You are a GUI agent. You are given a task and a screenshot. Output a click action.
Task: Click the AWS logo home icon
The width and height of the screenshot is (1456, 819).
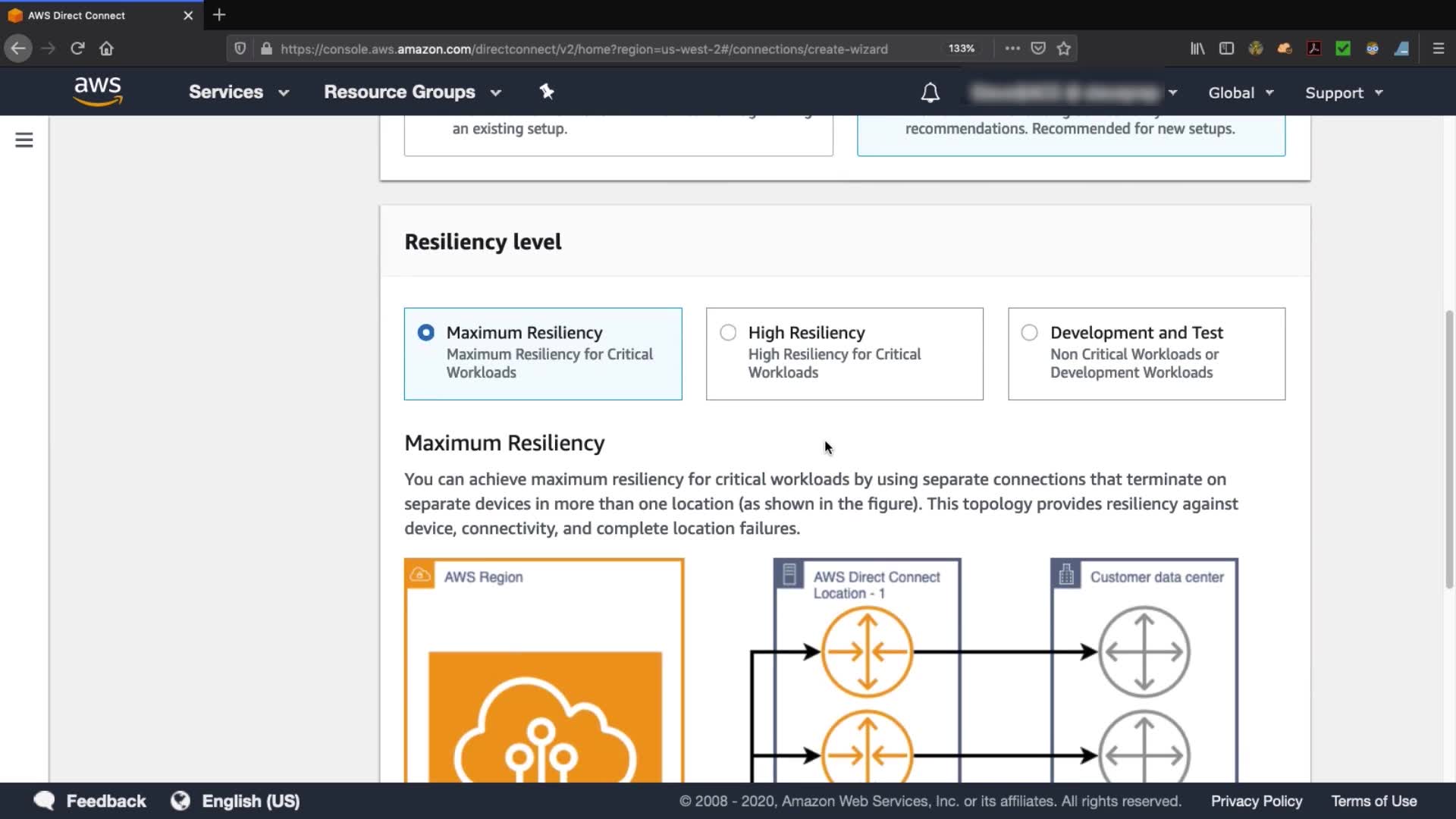(98, 91)
